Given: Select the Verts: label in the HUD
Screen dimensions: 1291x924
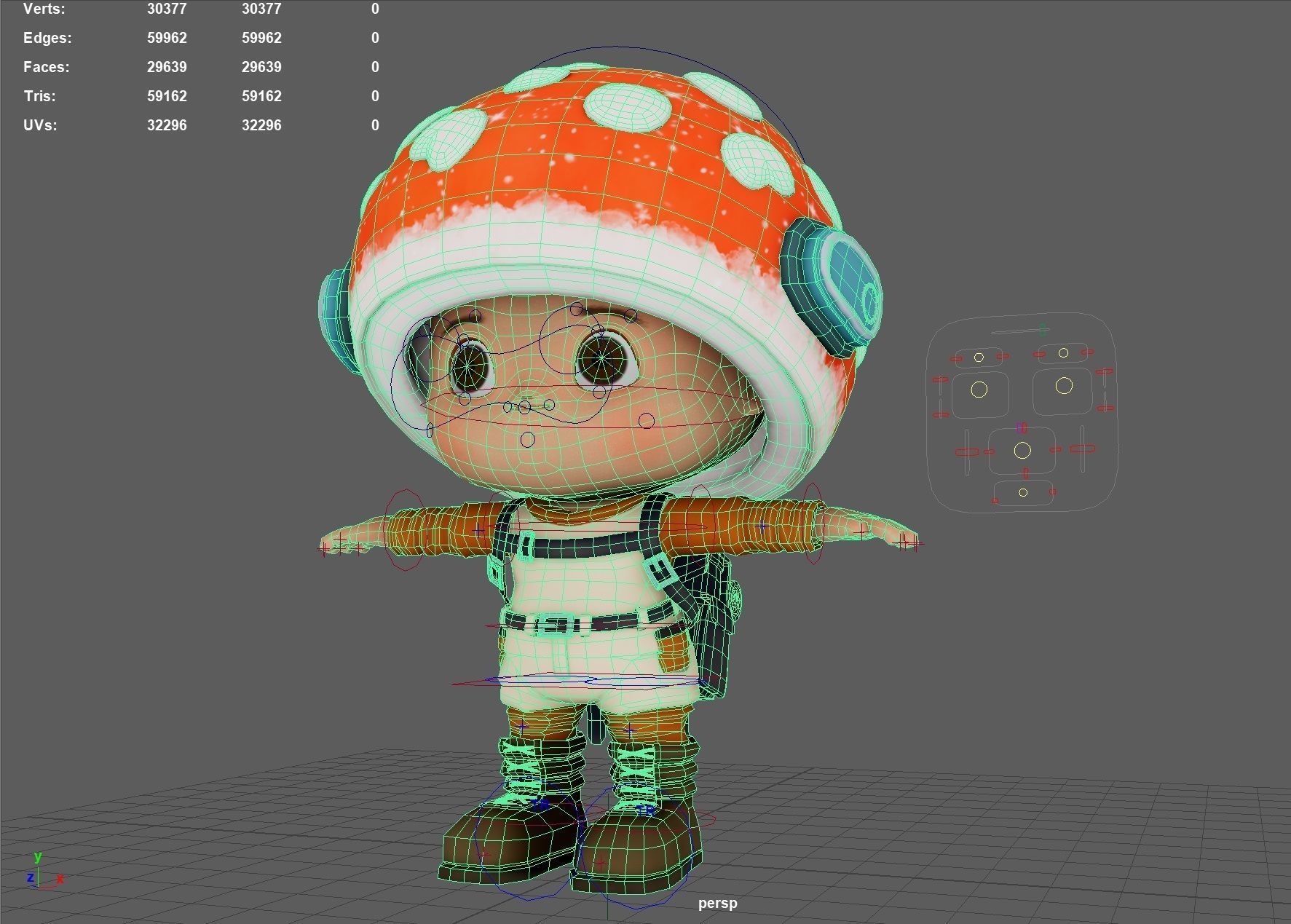Looking at the screenshot, I should pos(44,9).
